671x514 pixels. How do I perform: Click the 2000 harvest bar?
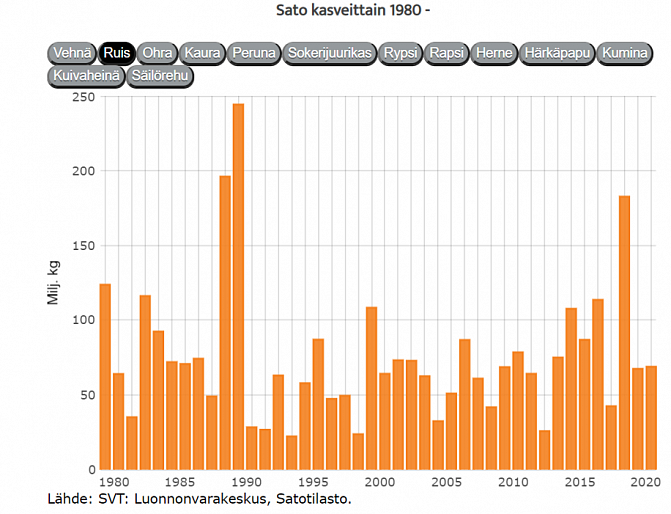(371, 388)
